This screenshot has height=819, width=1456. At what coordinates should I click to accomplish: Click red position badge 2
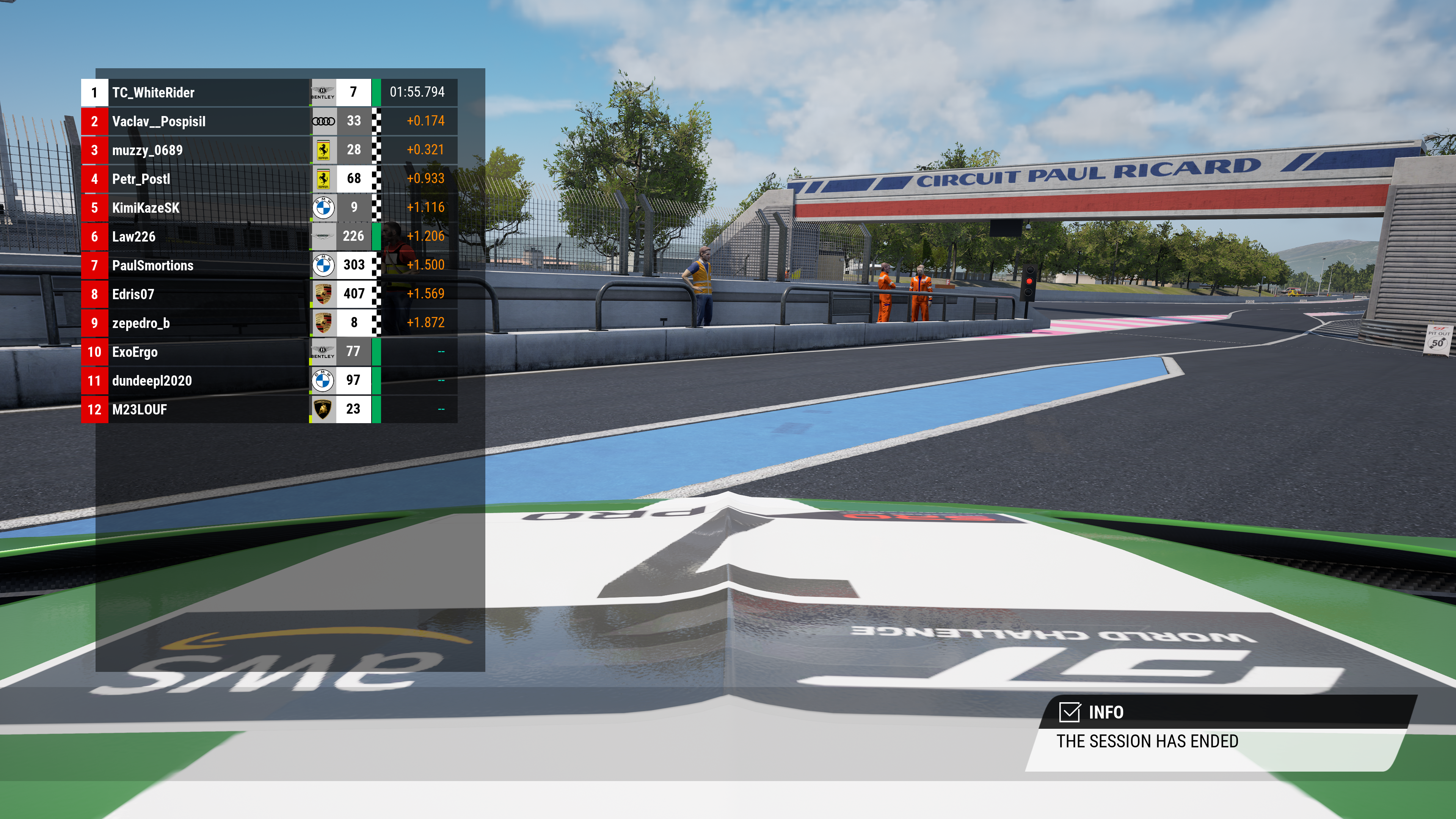(x=94, y=121)
